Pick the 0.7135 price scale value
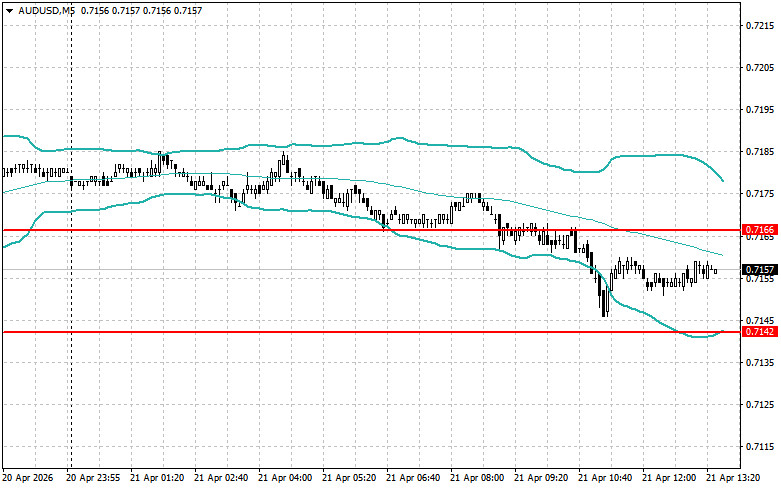This screenshot has height=489, width=781. 760,363
